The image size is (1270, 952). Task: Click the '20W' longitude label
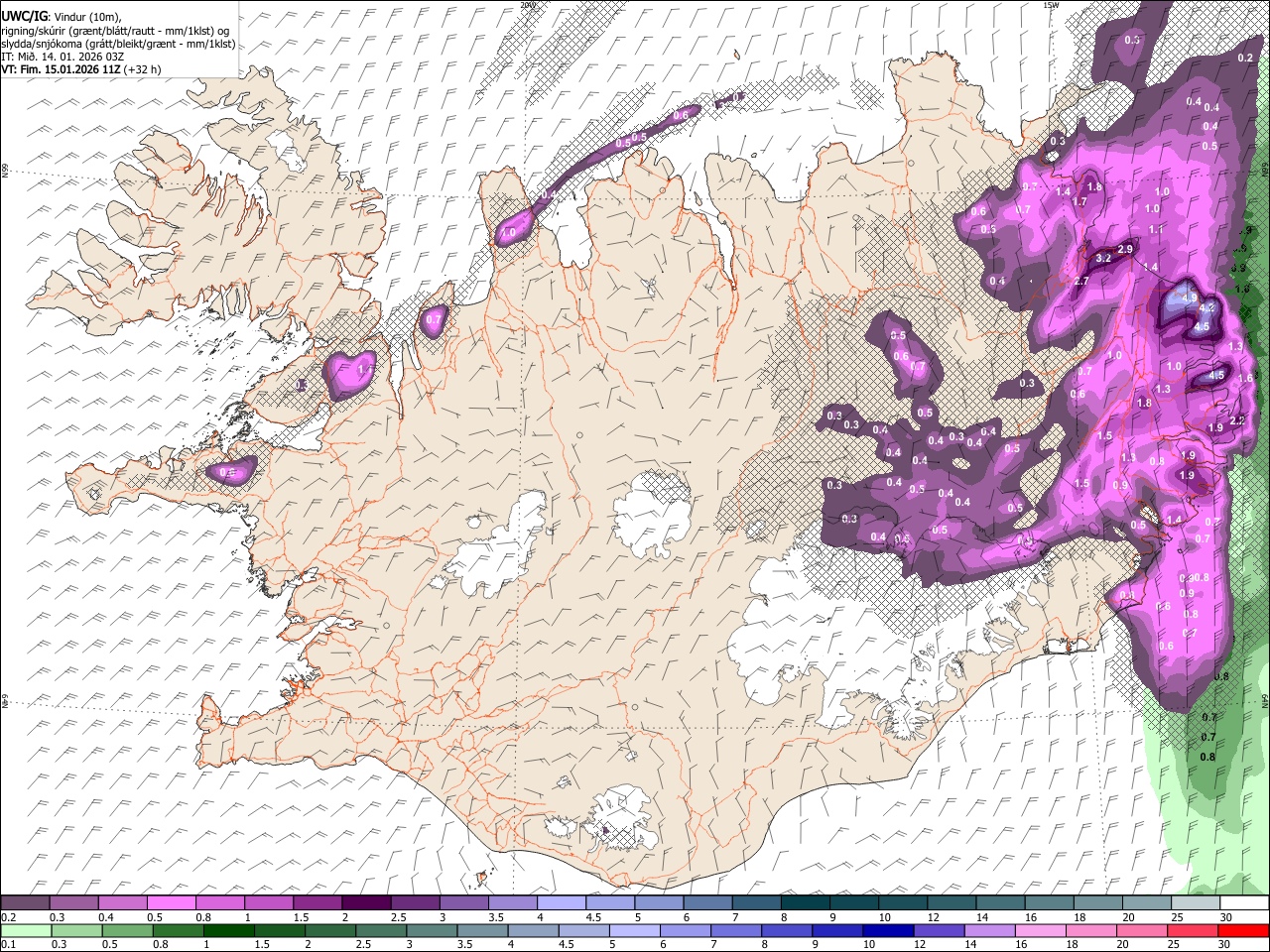pos(527,5)
